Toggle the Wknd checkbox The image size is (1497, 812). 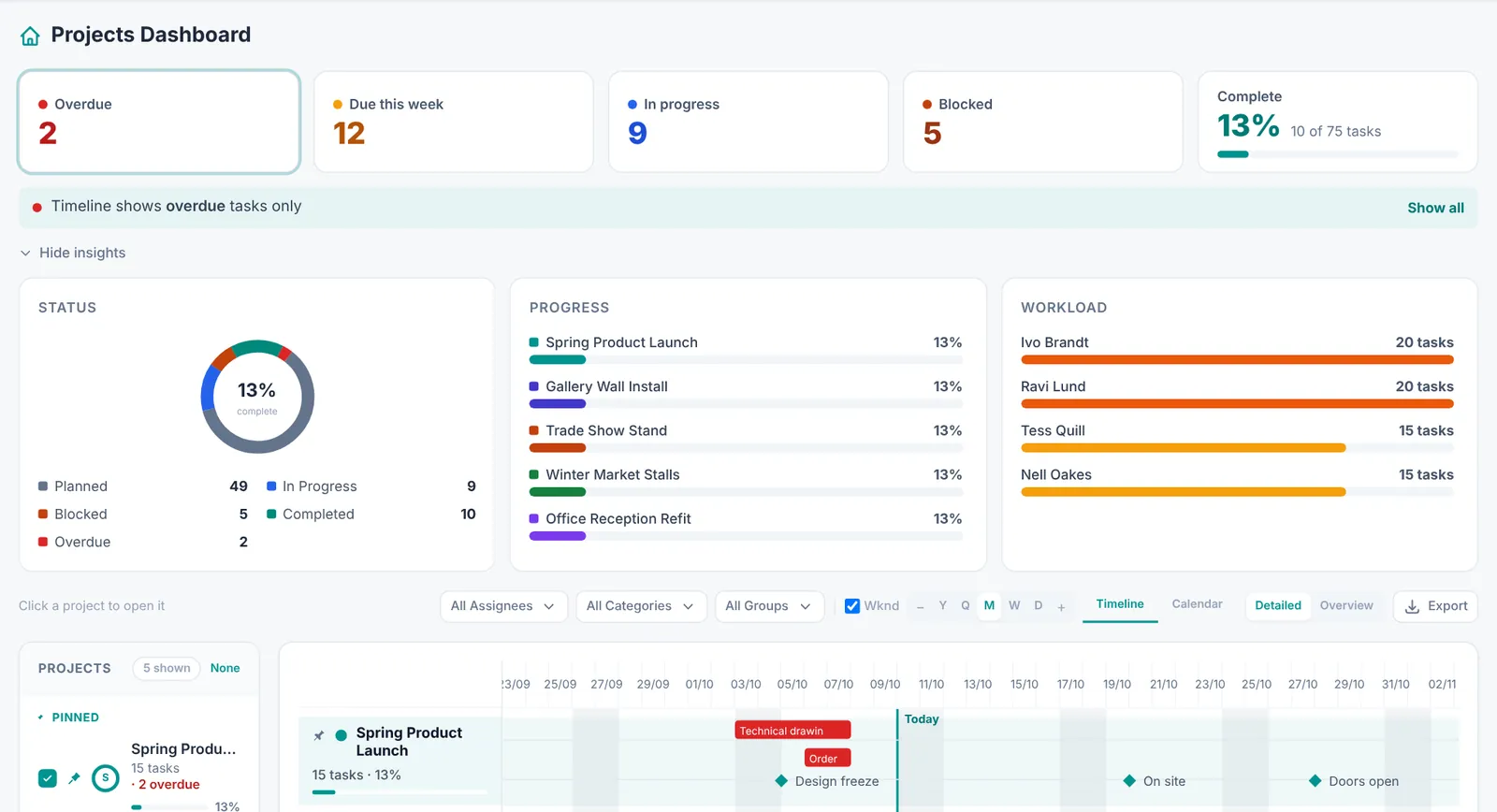(852, 605)
